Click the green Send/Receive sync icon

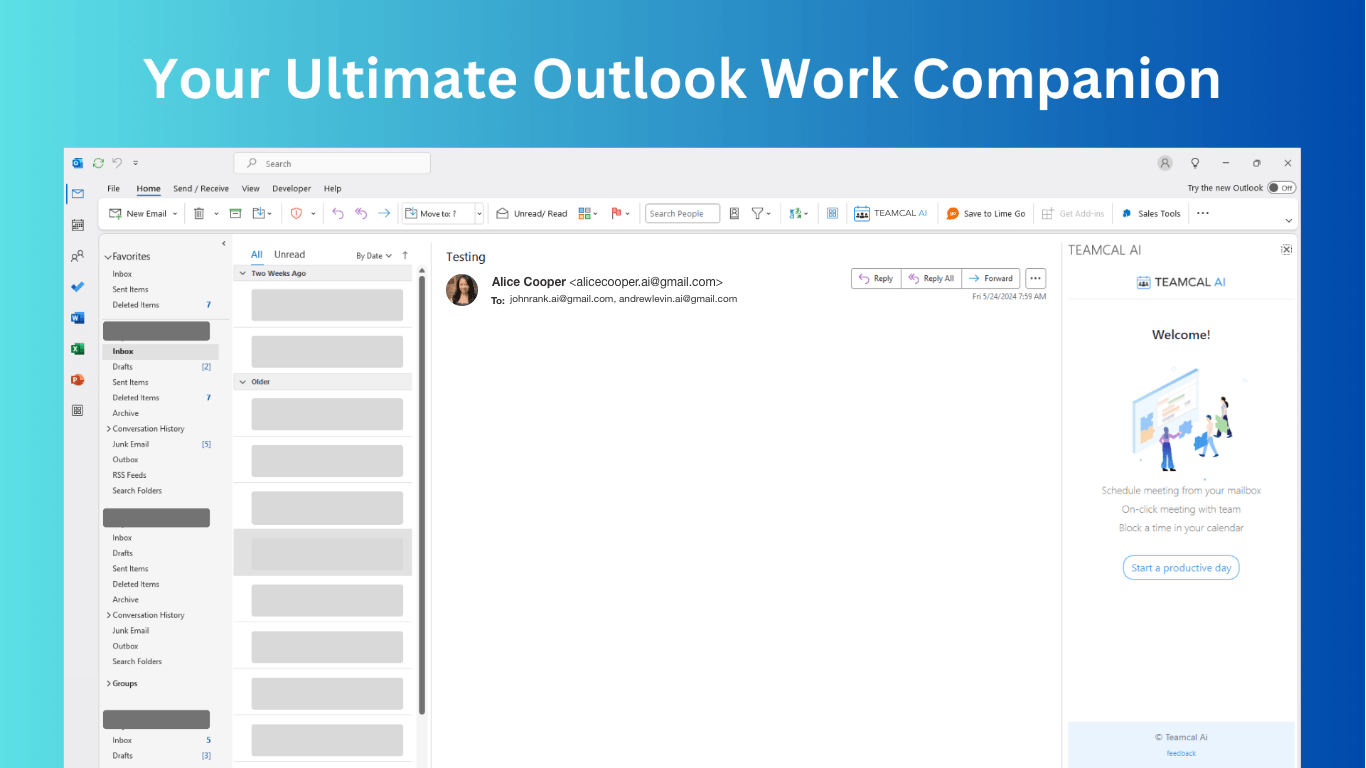click(98, 163)
